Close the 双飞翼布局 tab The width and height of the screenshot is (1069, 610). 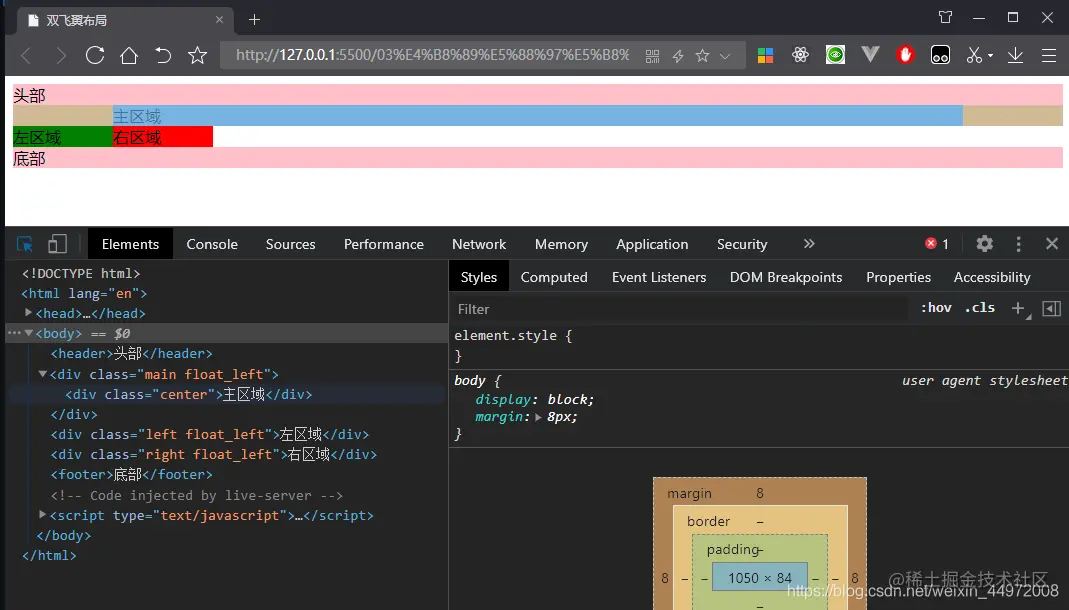220,20
